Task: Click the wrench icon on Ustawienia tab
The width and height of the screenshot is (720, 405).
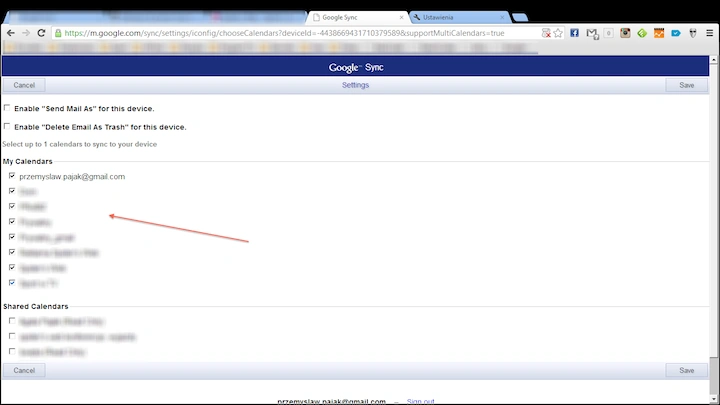Action: point(417,17)
